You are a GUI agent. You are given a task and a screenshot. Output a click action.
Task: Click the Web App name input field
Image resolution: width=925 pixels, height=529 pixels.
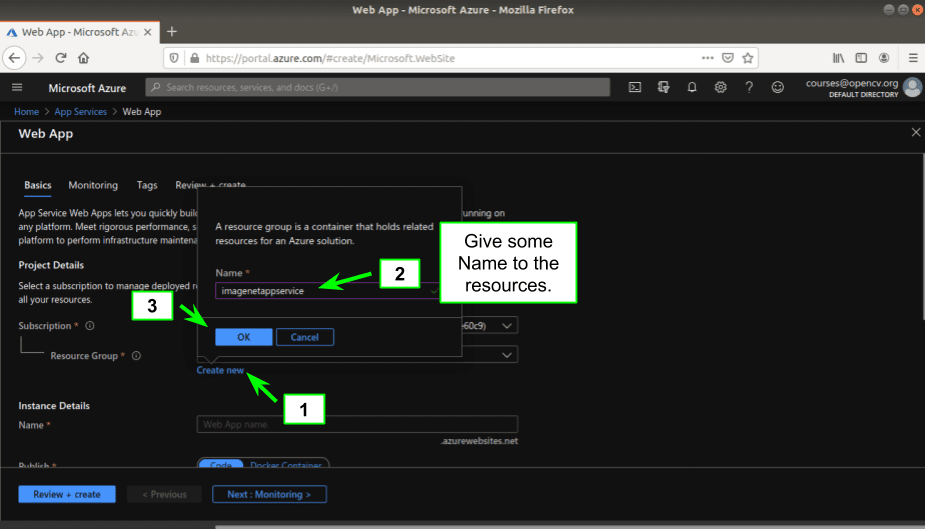pos(357,424)
